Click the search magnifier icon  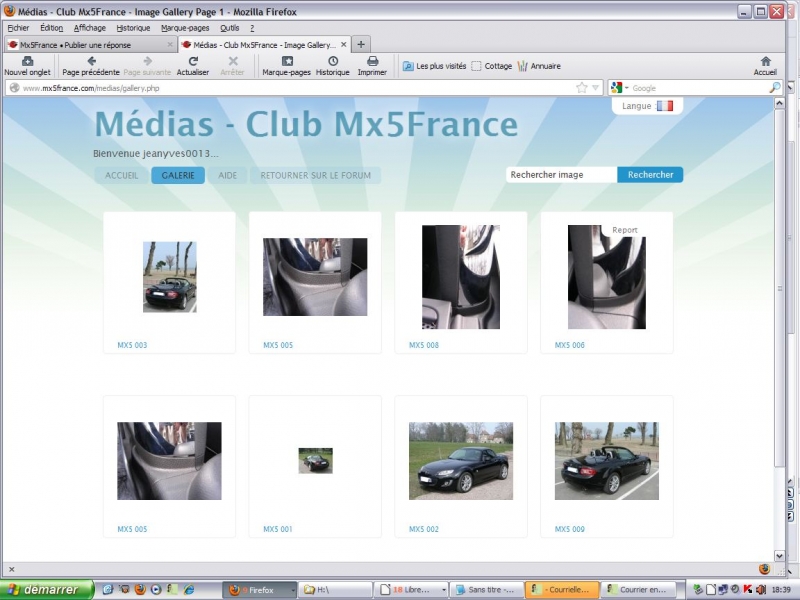(x=774, y=88)
